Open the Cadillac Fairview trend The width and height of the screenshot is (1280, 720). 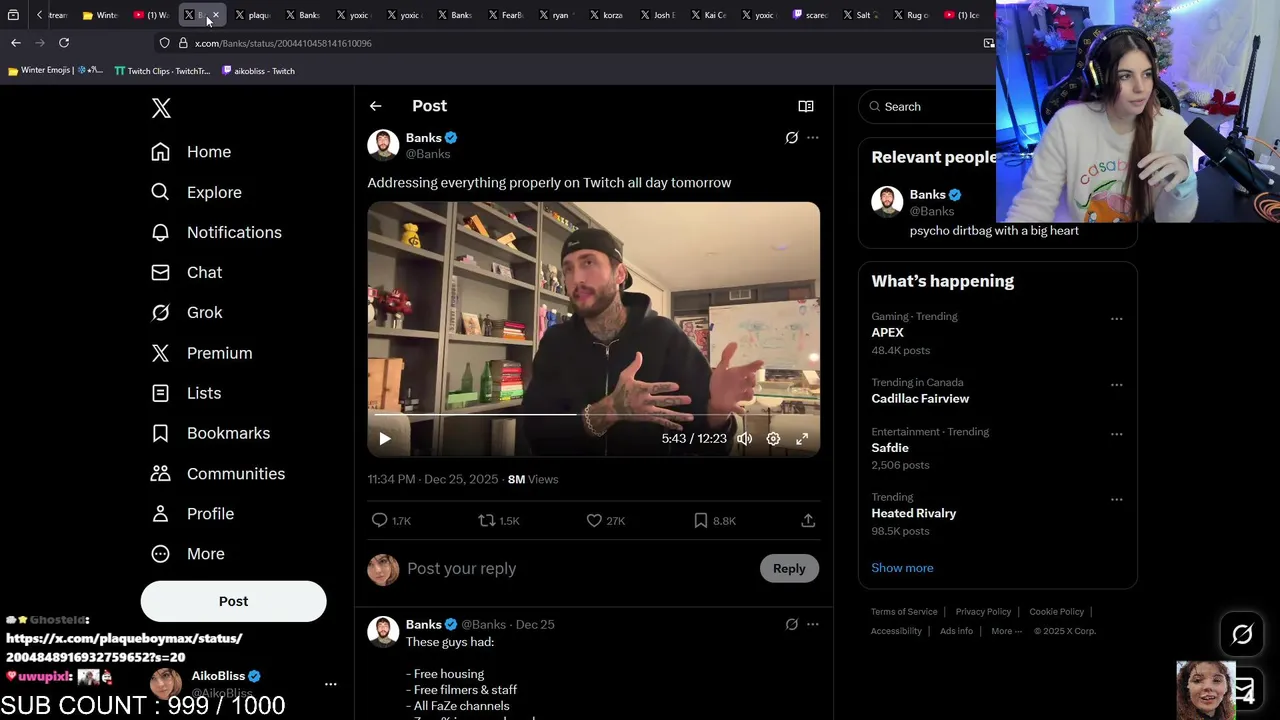[920, 398]
